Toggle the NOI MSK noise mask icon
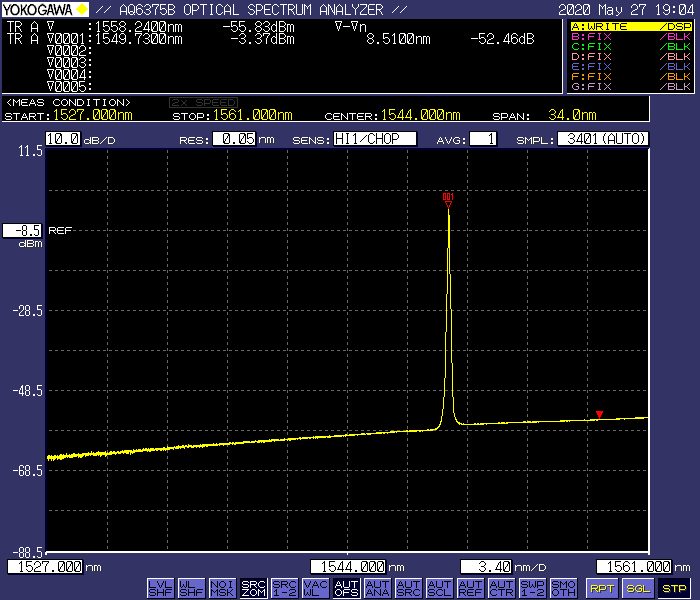The width and height of the screenshot is (700, 600). [223, 588]
